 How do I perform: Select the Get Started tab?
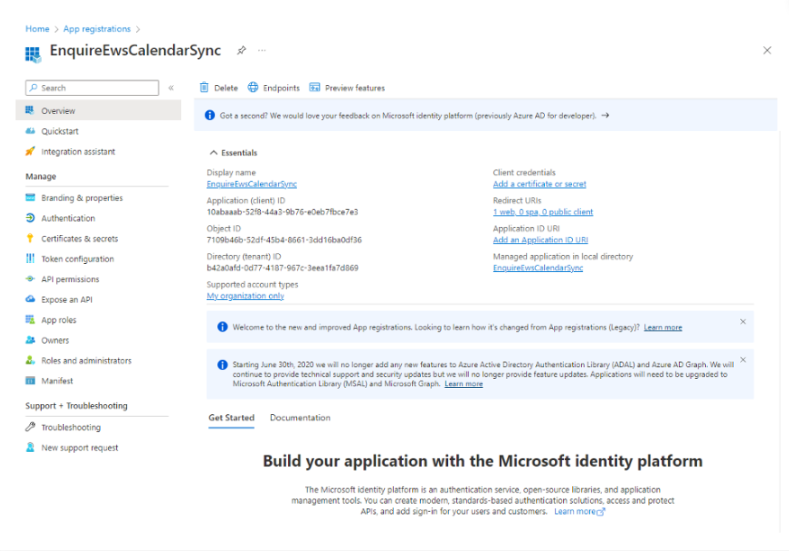pos(231,418)
